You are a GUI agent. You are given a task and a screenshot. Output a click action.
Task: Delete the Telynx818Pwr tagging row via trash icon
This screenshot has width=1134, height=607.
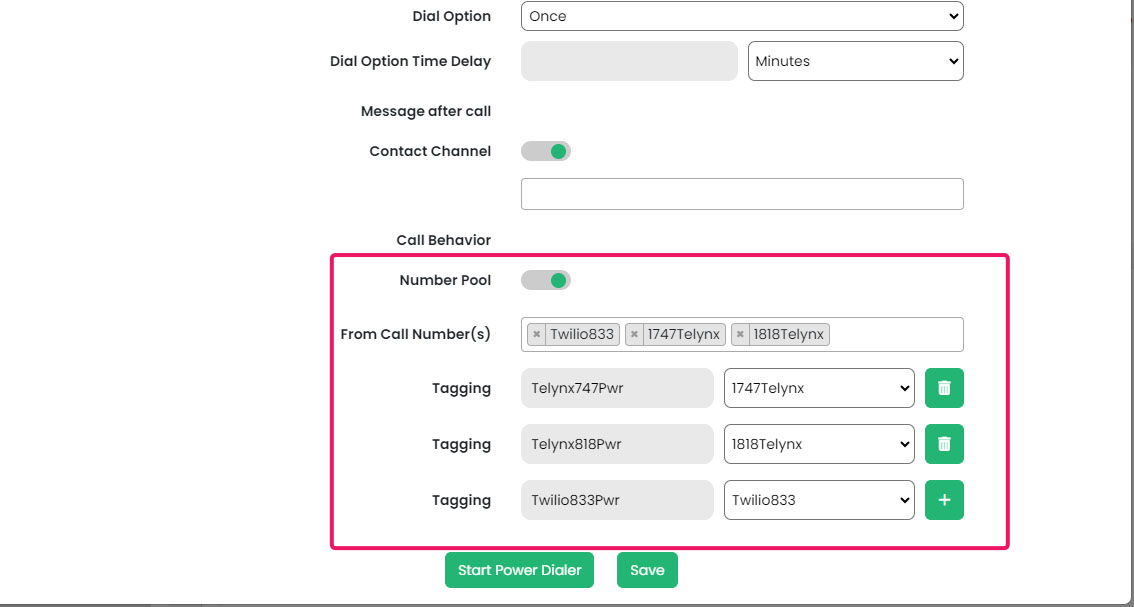click(944, 444)
